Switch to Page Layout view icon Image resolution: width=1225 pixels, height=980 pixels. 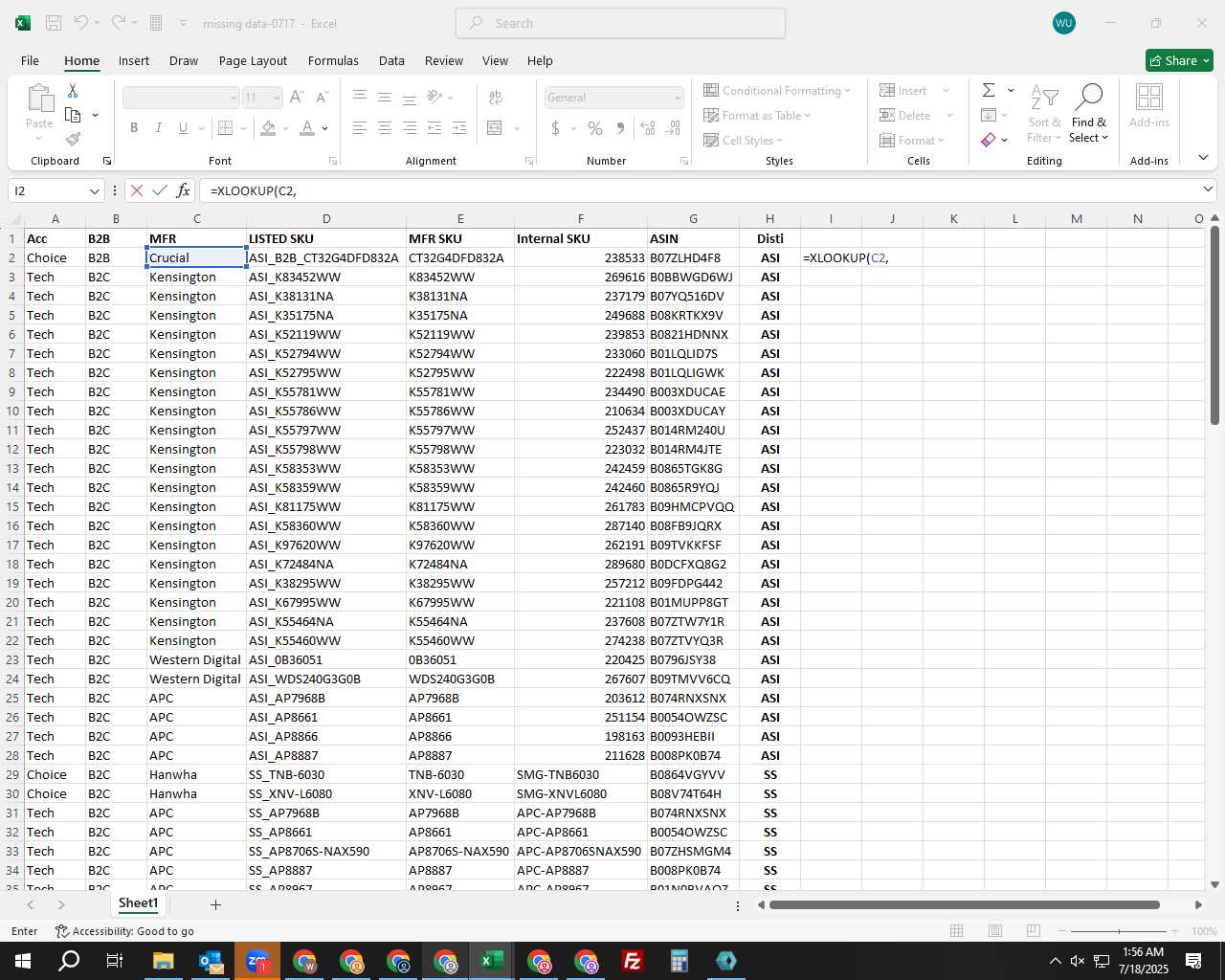coord(995,931)
